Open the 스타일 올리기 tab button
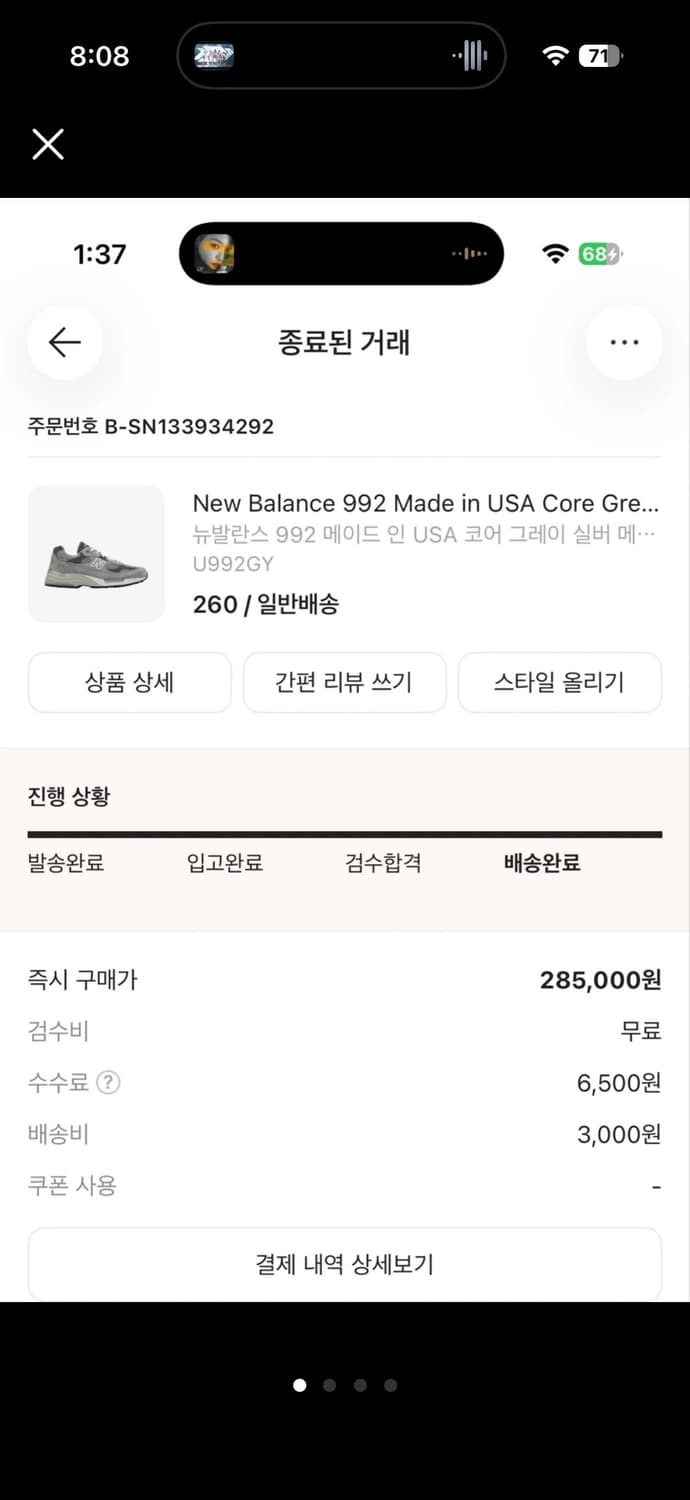Viewport: 690px width, 1500px height. (559, 682)
